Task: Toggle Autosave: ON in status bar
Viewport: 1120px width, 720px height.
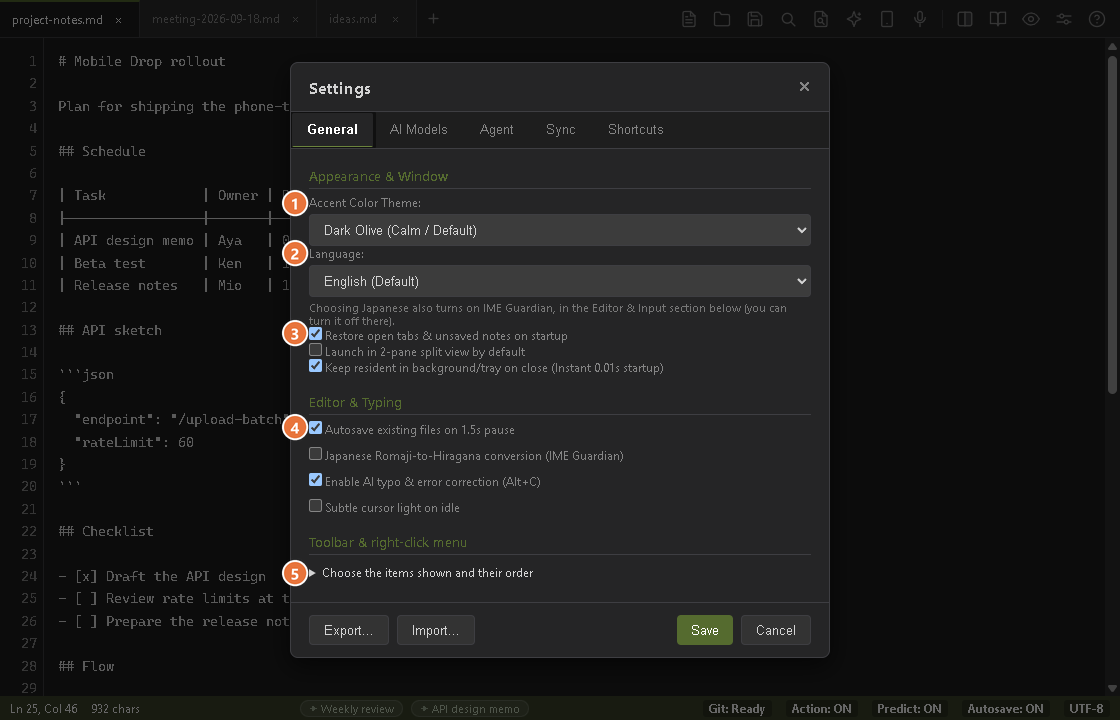Action: [x=1005, y=709]
